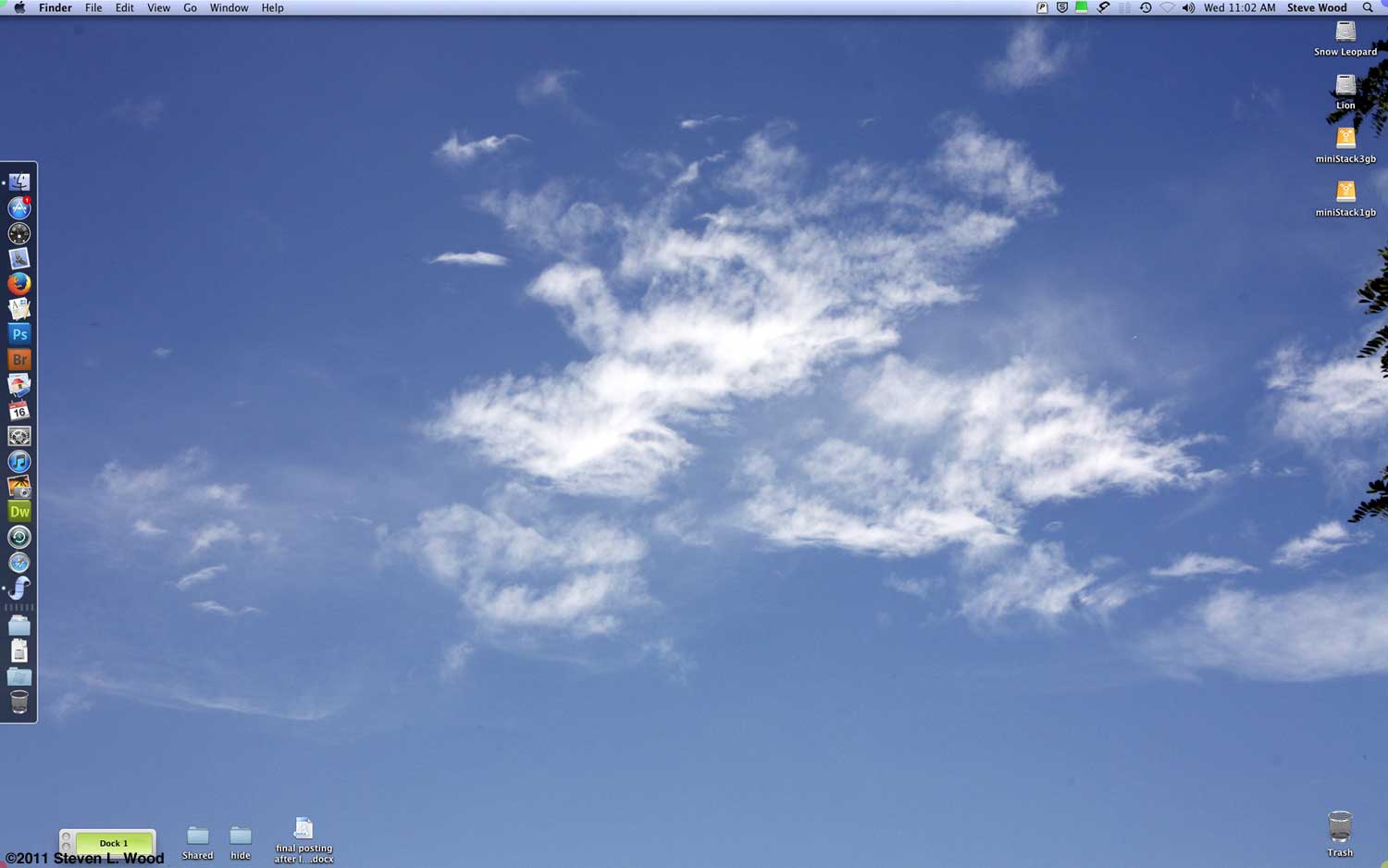Open iCal calendar from the dock
1388x868 pixels.
(x=19, y=410)
